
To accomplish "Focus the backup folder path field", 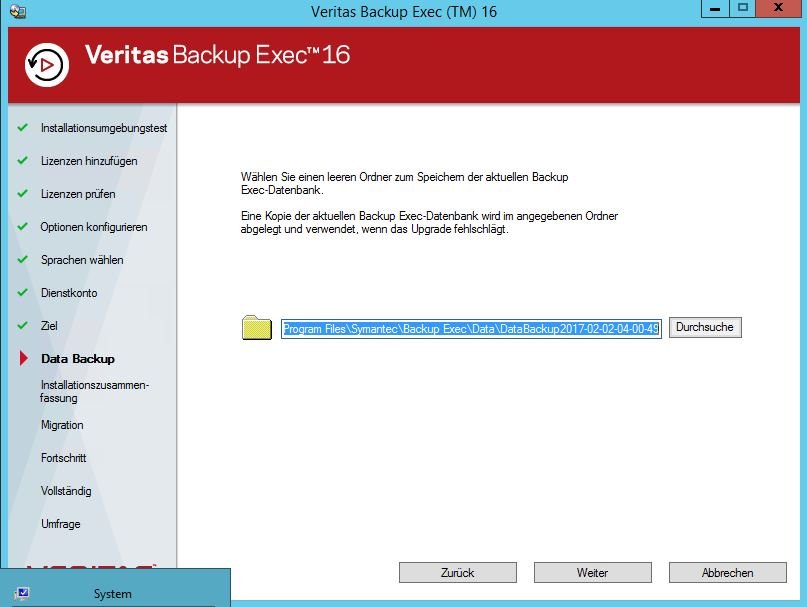I will pyautogui.click(x=471, y=328).
